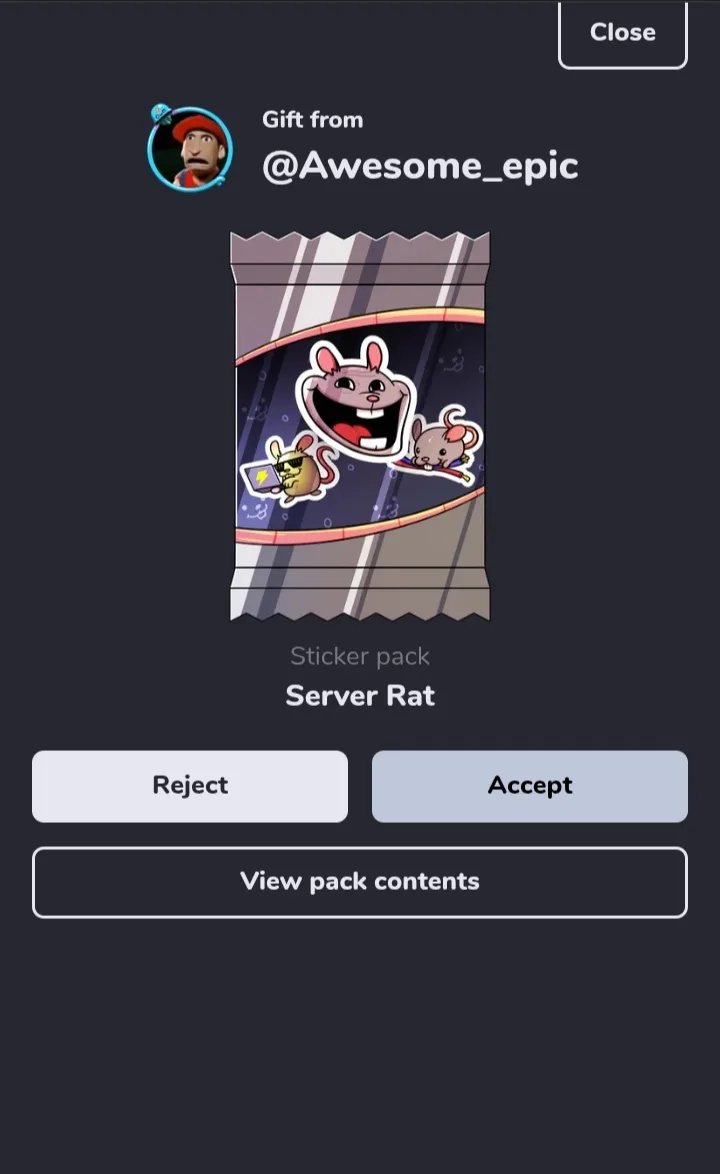This screenshot has width=720, height=1174.
Task: Click the laughing rat's pink left ear
Action: [327, 359]
